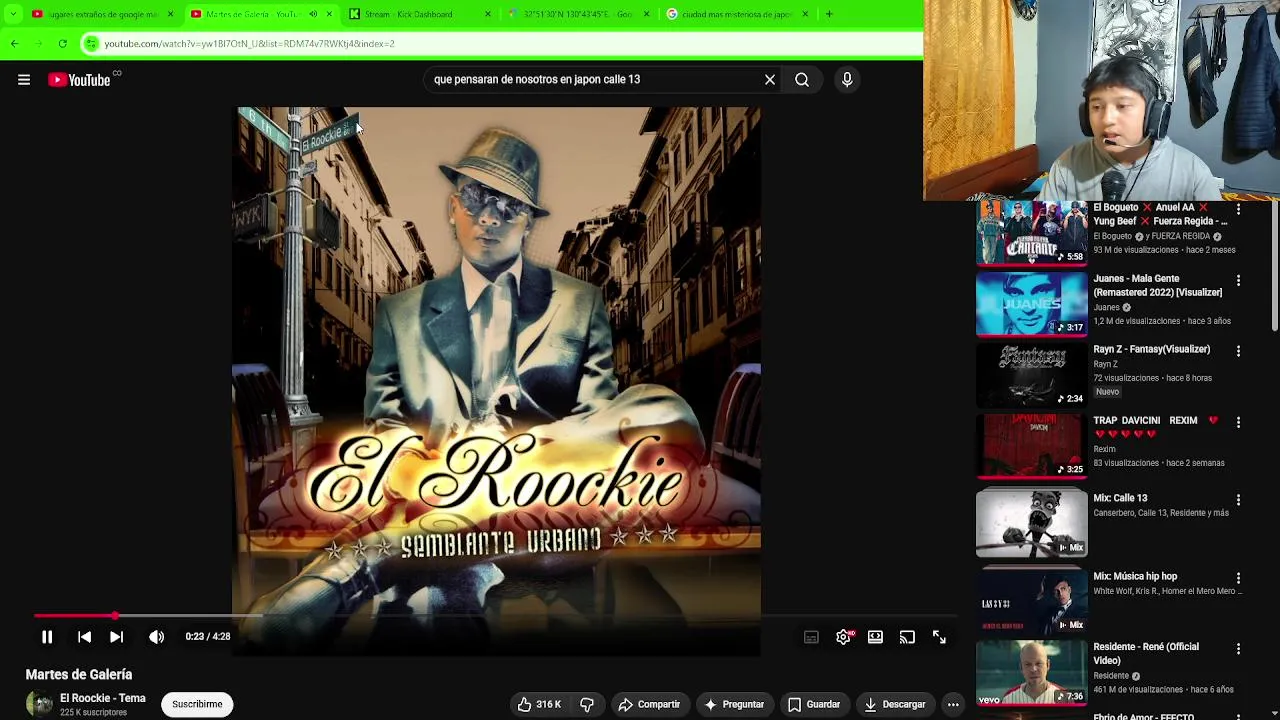The width and height of the screenshot is (1280, 720).
Task: Open TRAP DAVICINI REXIM video thumbnail
Action: [1031, 446]
